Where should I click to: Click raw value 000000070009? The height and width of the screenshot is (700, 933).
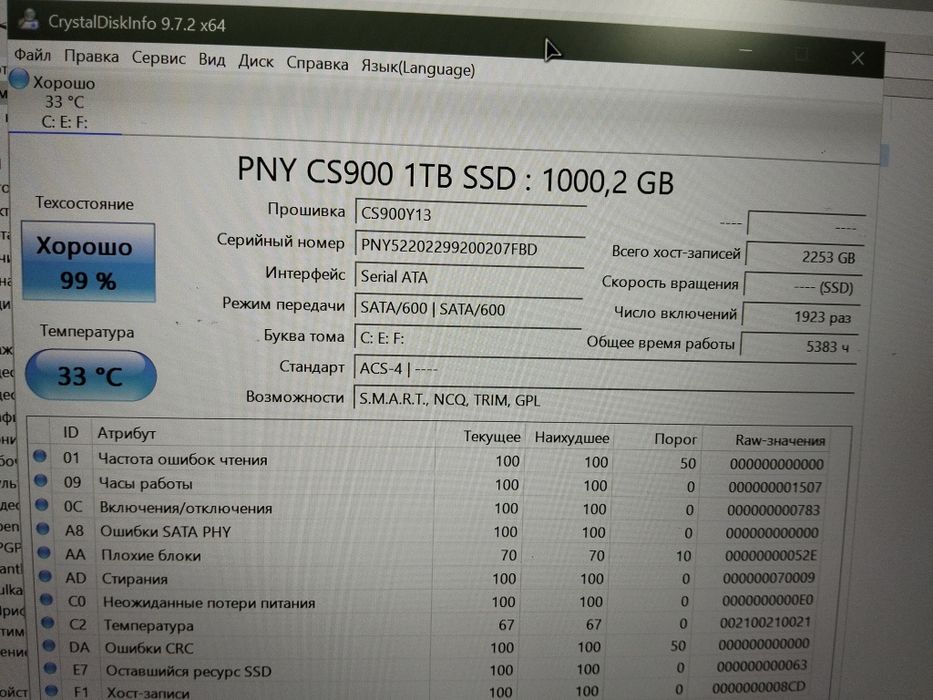(769, 578)
